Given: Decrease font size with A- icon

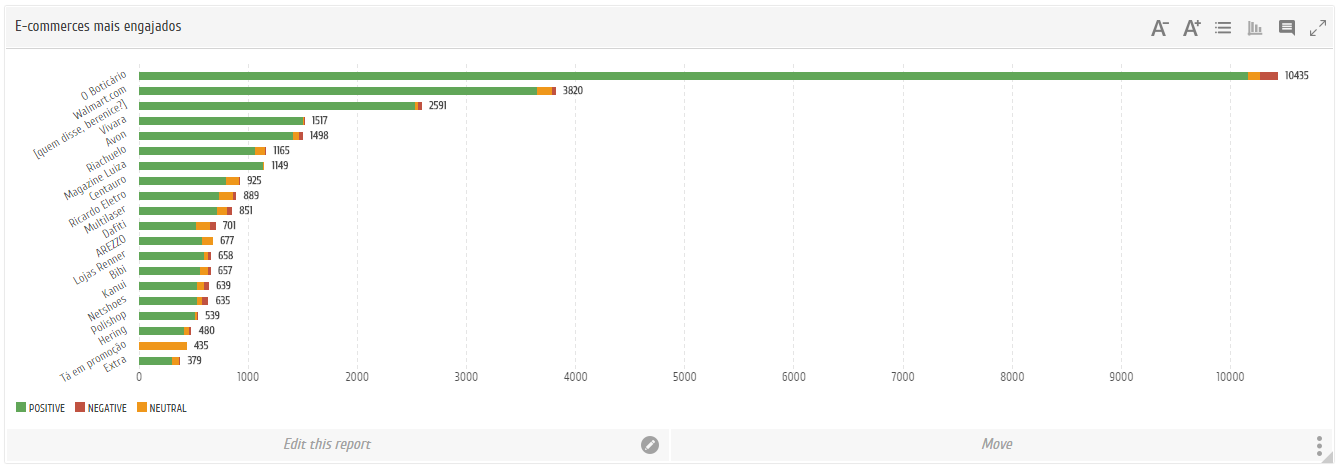Looking at the screenshot, I should point(1160,28).
